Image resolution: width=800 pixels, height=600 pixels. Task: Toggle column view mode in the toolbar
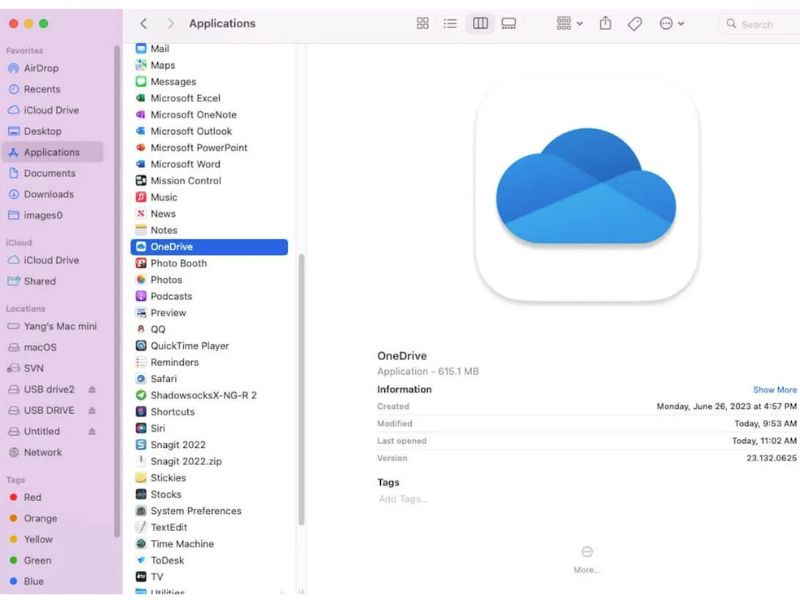click(x=480, y=23)
